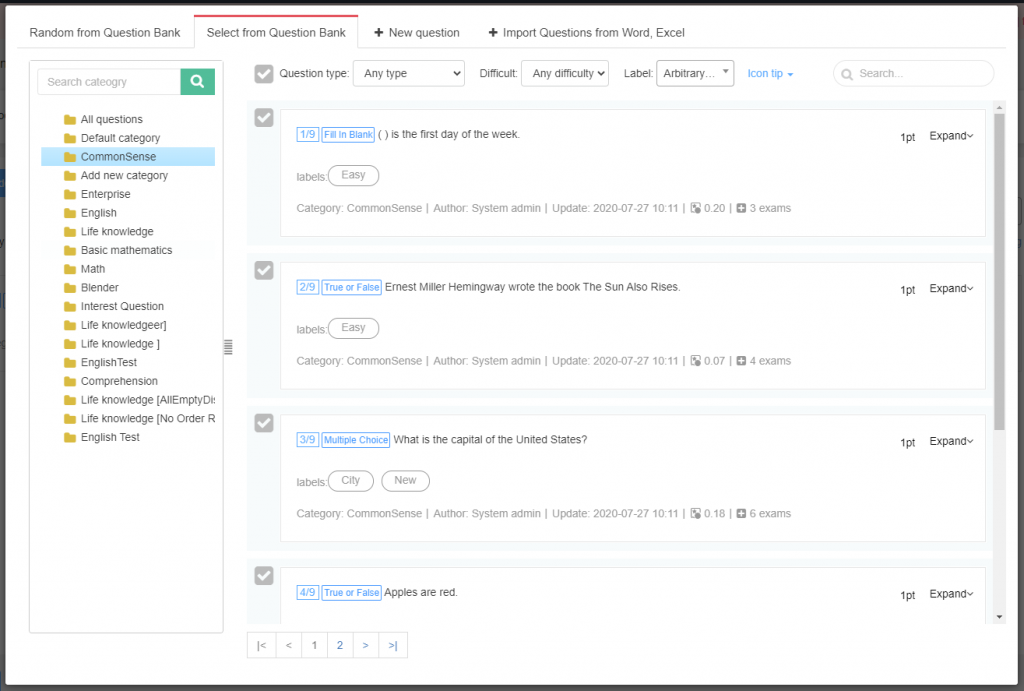Click the difficulty stat icon on question 2
The image size is (1024, 691).
[x=696, y=361]
